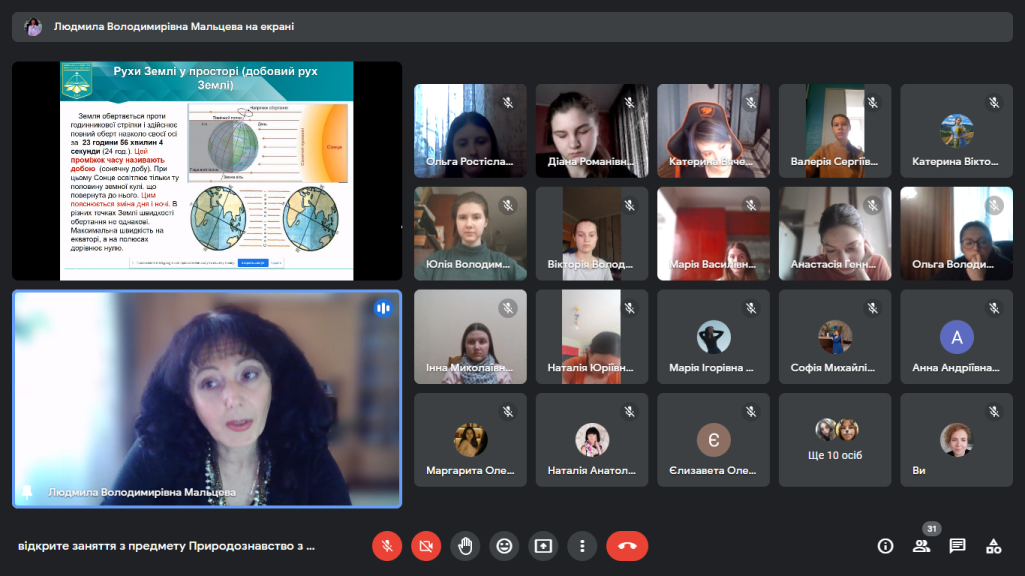1025x576 pixels.
Task: Click your own avatar on the Ви tile
Action: click(956, 440)
